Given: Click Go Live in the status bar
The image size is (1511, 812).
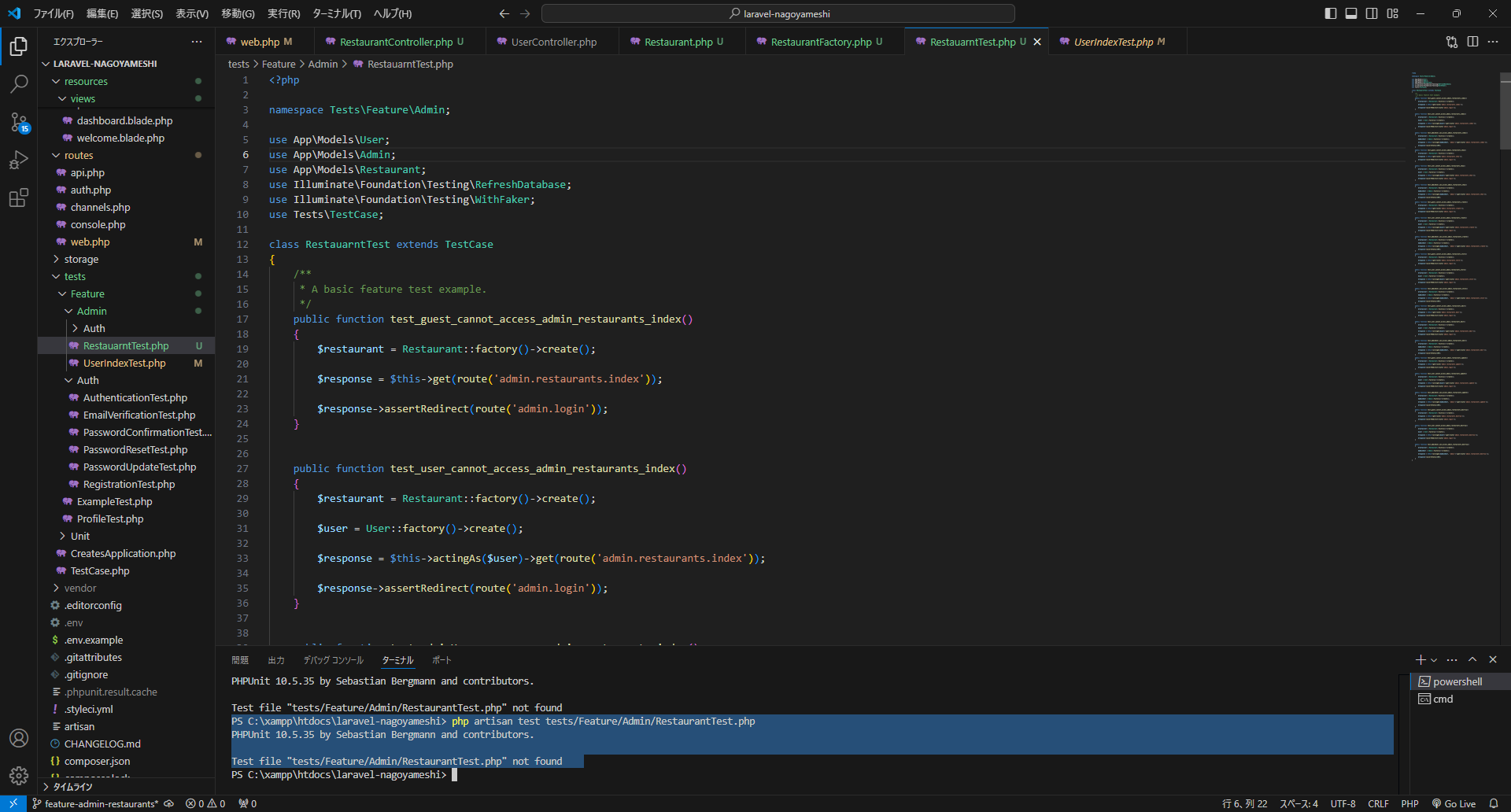Looking at the screenshot, I should click(1454, 803).
